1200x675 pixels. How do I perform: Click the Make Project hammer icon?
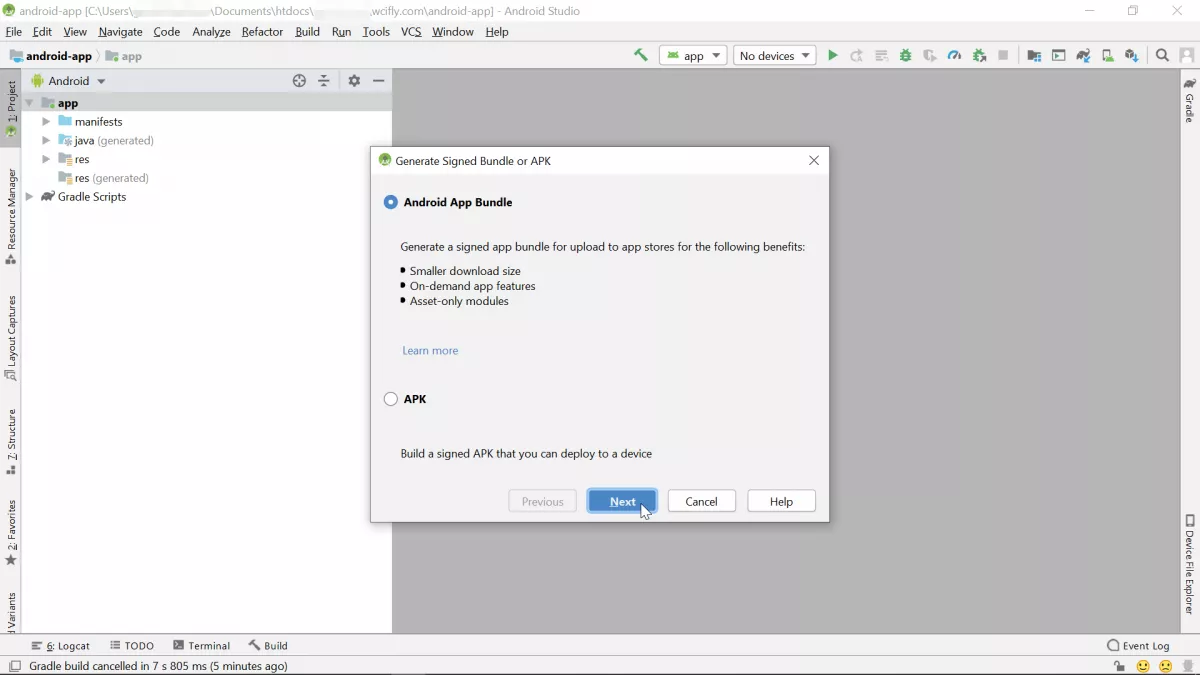pyautogui.click(x=641, y=56)
